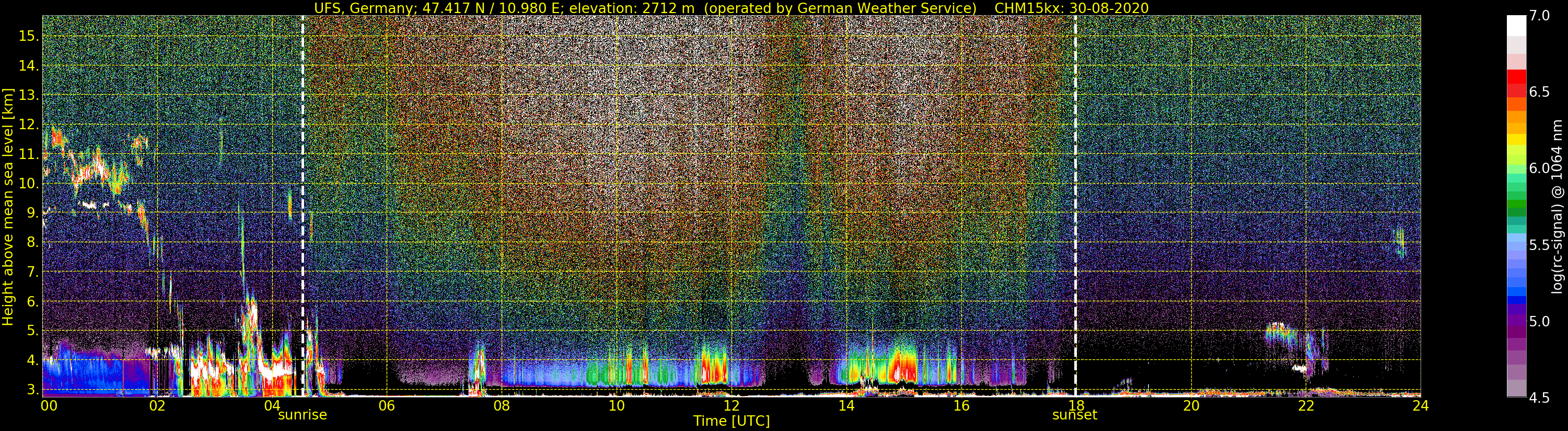Click height tick label '5.'

click(x=33, y=331)
